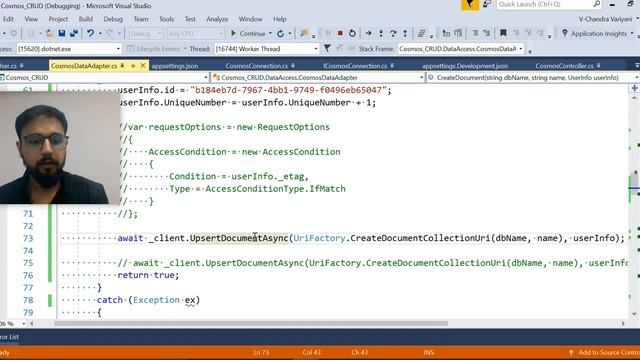
Task: Click the refresh browser link icon
Action: (280, 33)
